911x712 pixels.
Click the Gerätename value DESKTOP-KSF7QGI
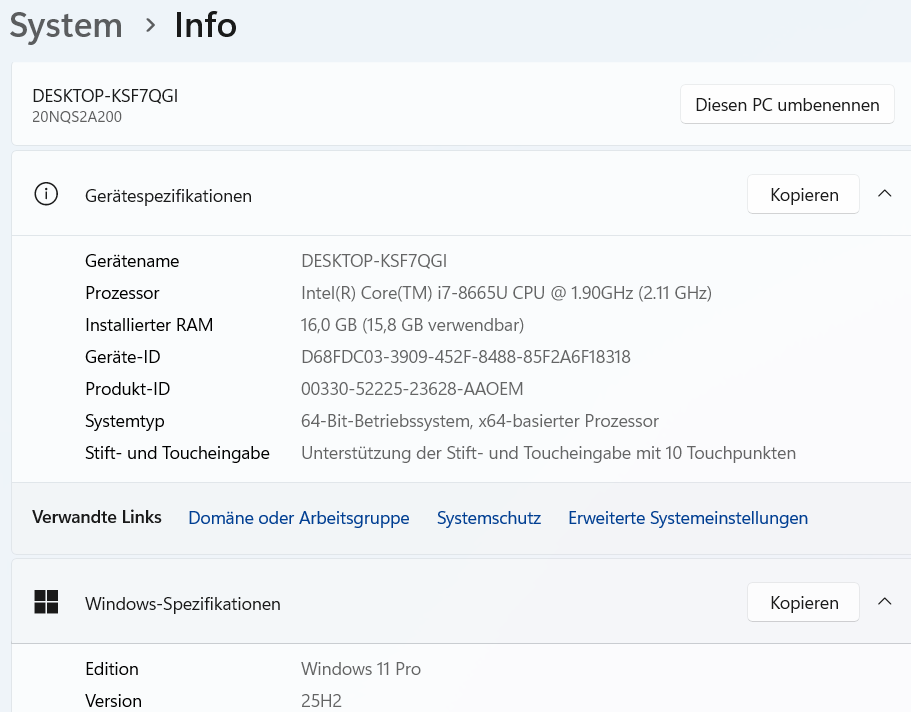[374, 261]
